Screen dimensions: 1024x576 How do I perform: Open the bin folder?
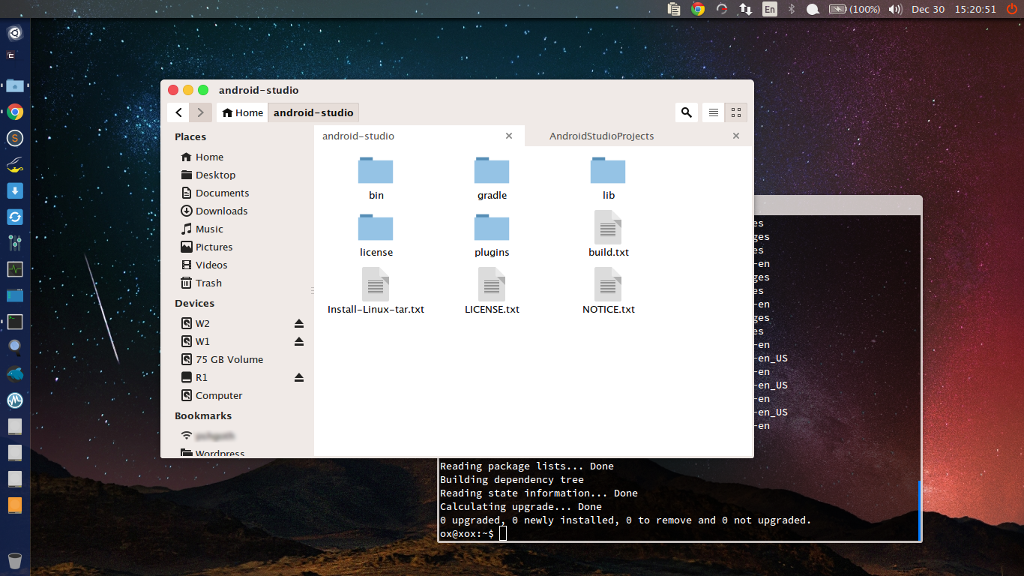376,178
